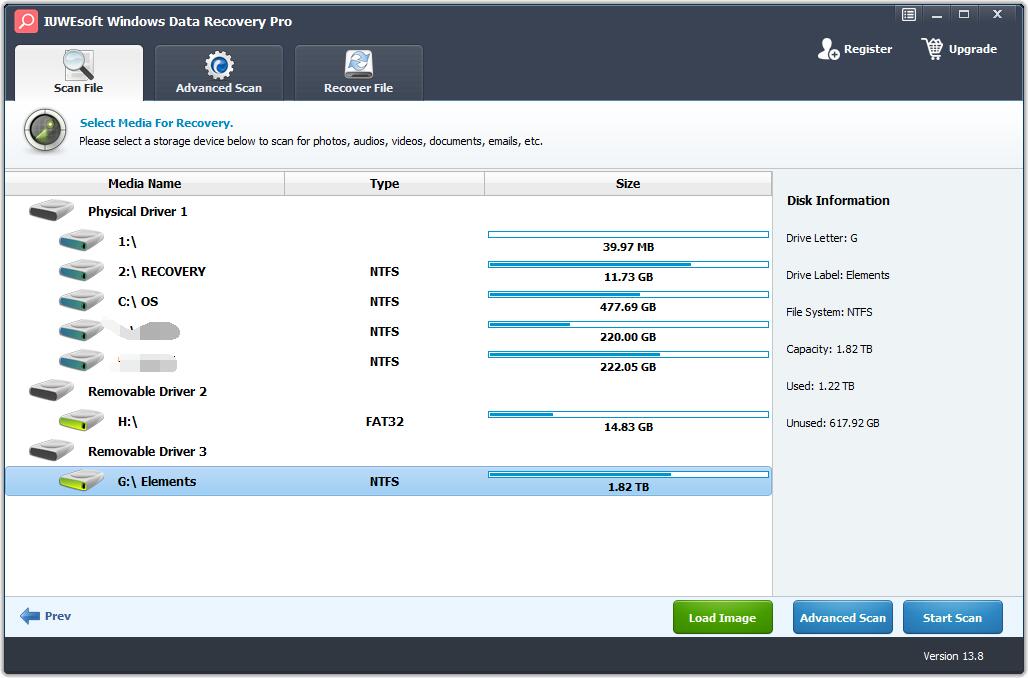Screen dimensions: 1028x678
Task: Click the drive icon for 1:\ partition
Action: pyautogui.click(x=81, y=241)
